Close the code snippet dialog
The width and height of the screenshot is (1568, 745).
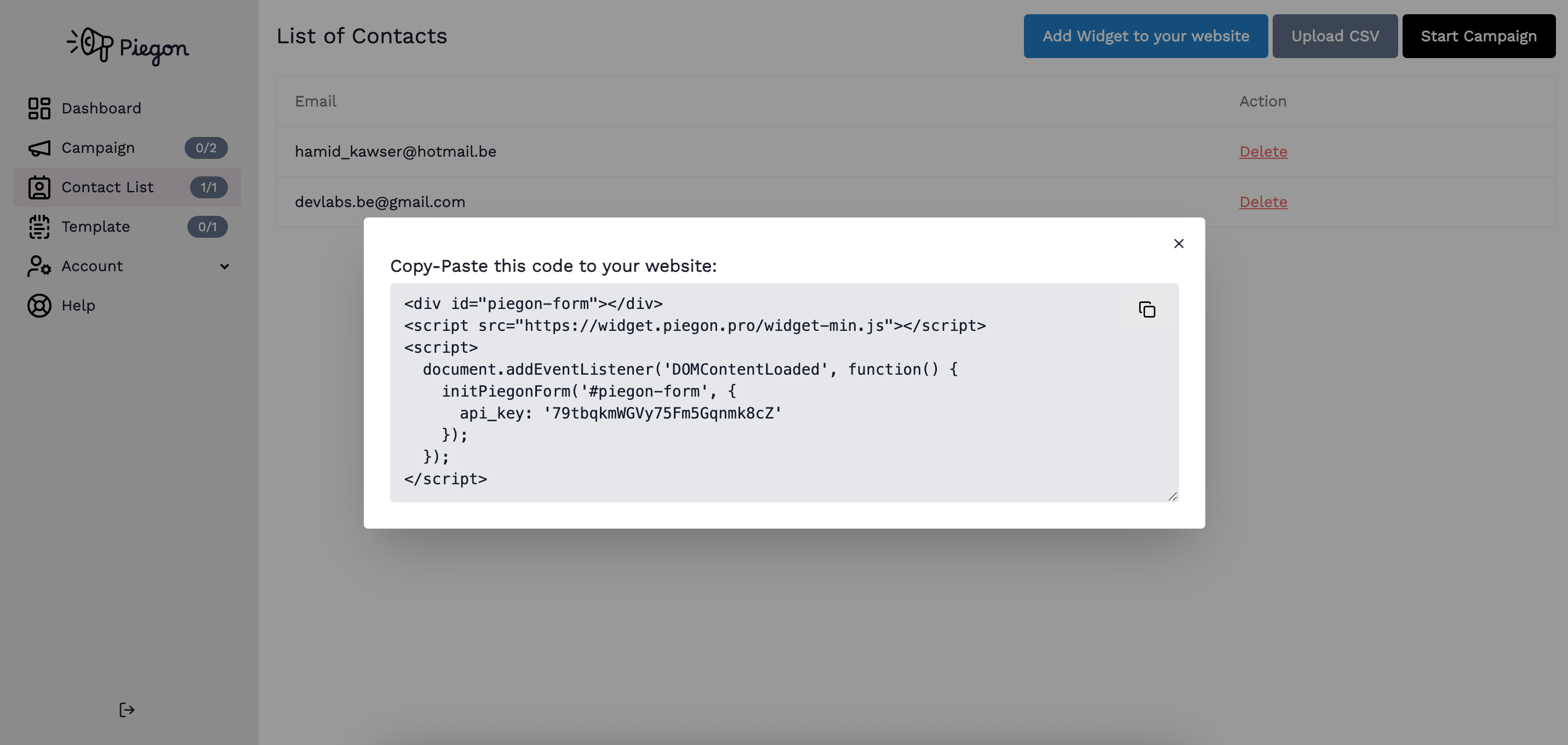coord(1178,243)
